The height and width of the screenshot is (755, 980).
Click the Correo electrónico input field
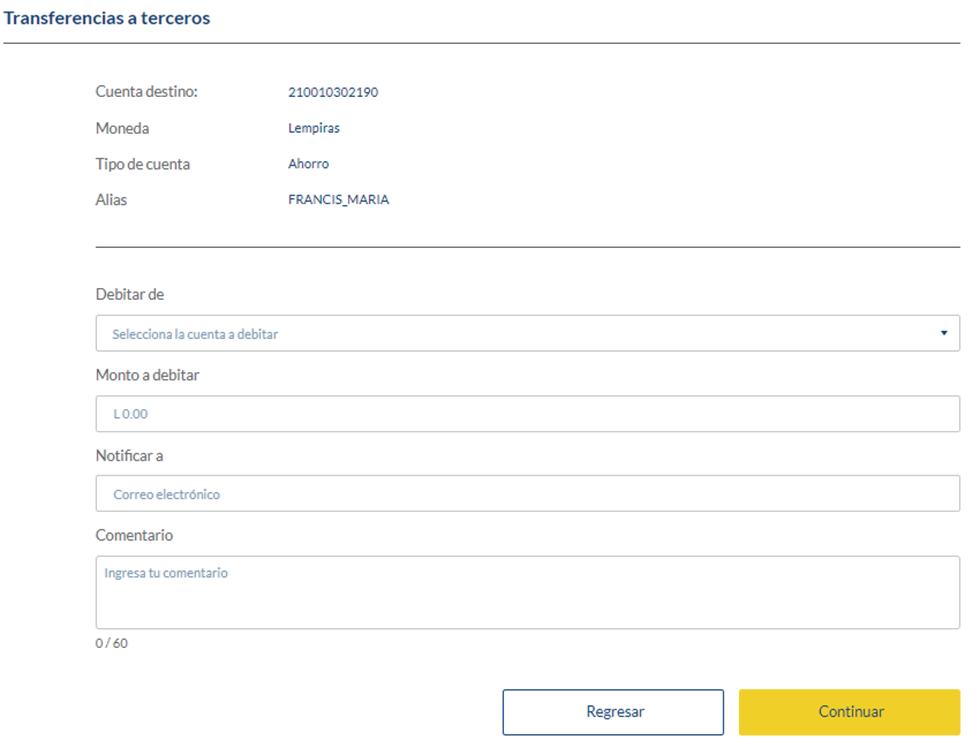click(528, 494)
